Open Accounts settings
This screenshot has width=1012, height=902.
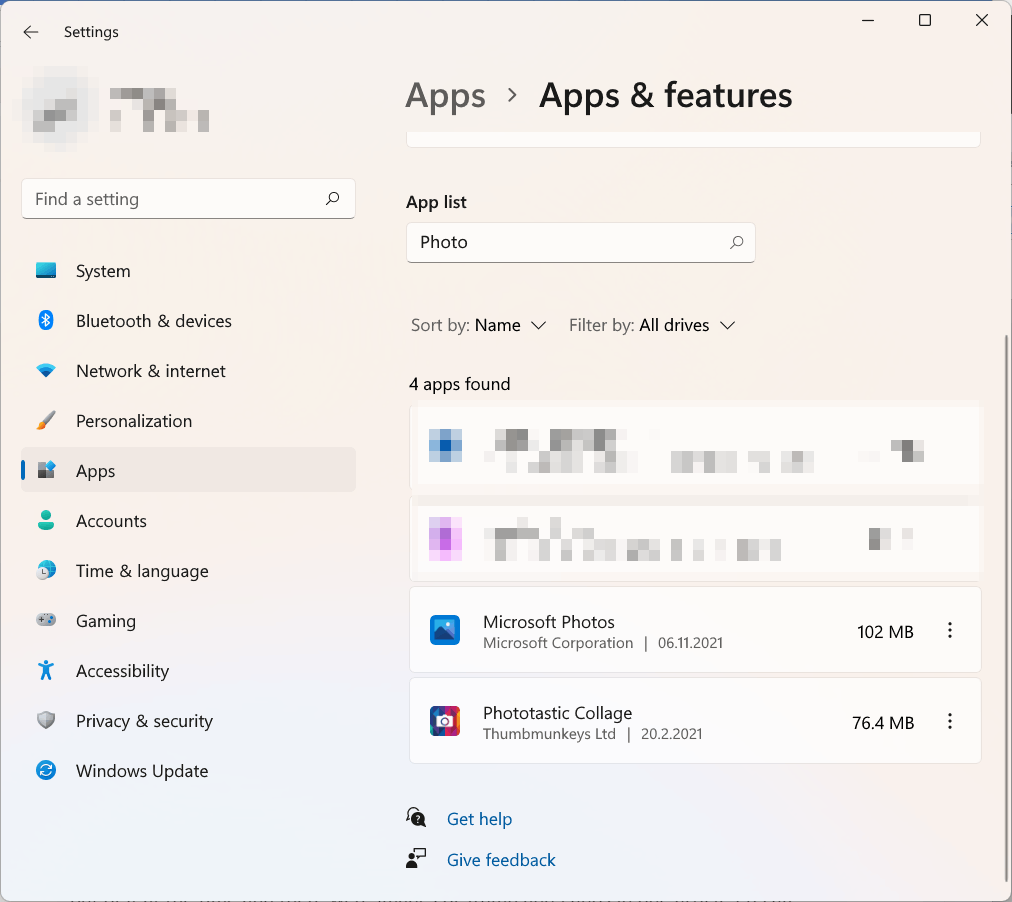188,521
